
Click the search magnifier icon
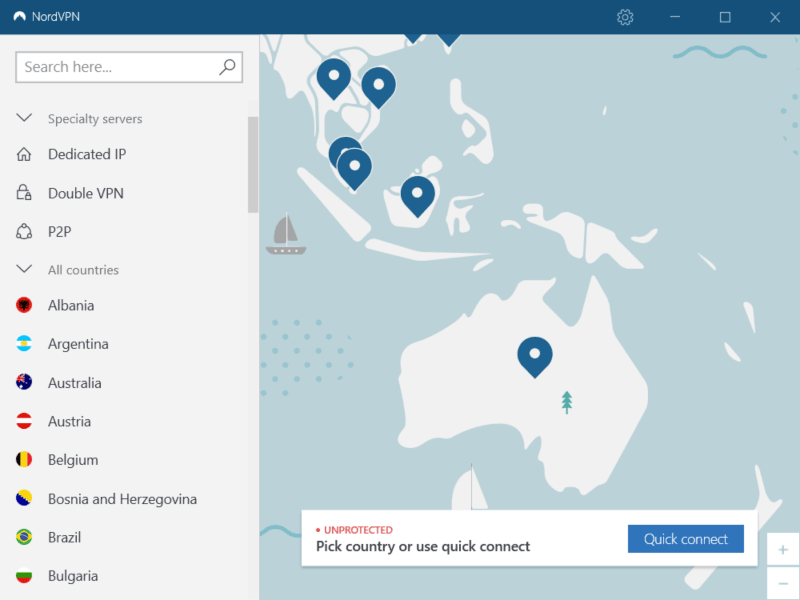[227, 67]
